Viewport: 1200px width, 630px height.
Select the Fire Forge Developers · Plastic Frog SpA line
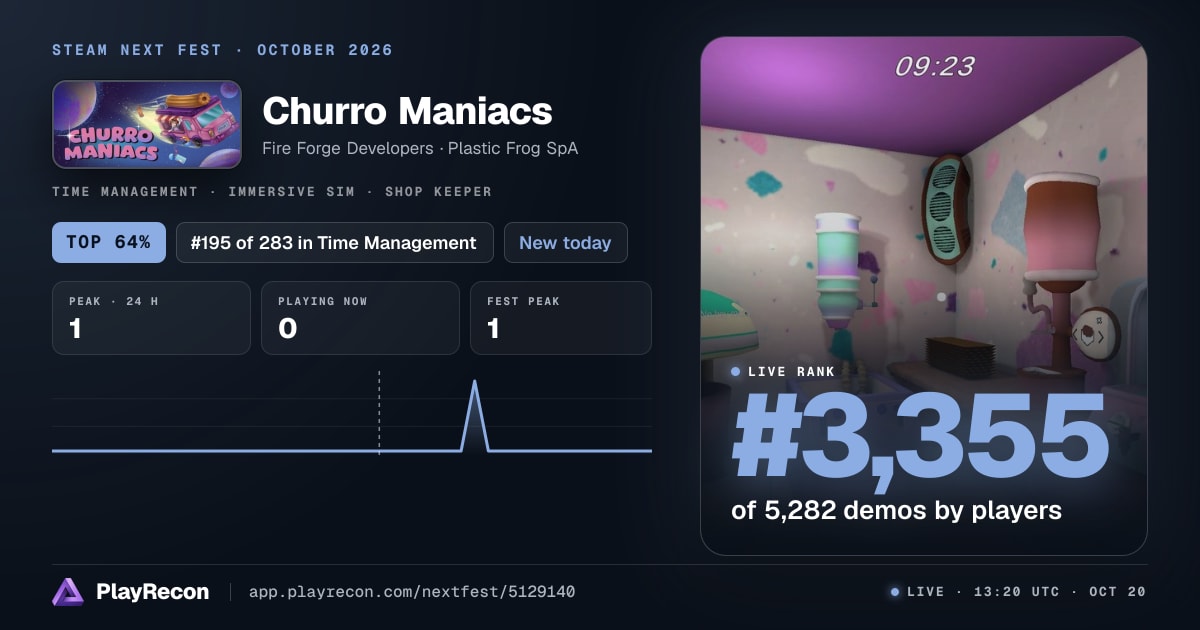pos(420,148)
